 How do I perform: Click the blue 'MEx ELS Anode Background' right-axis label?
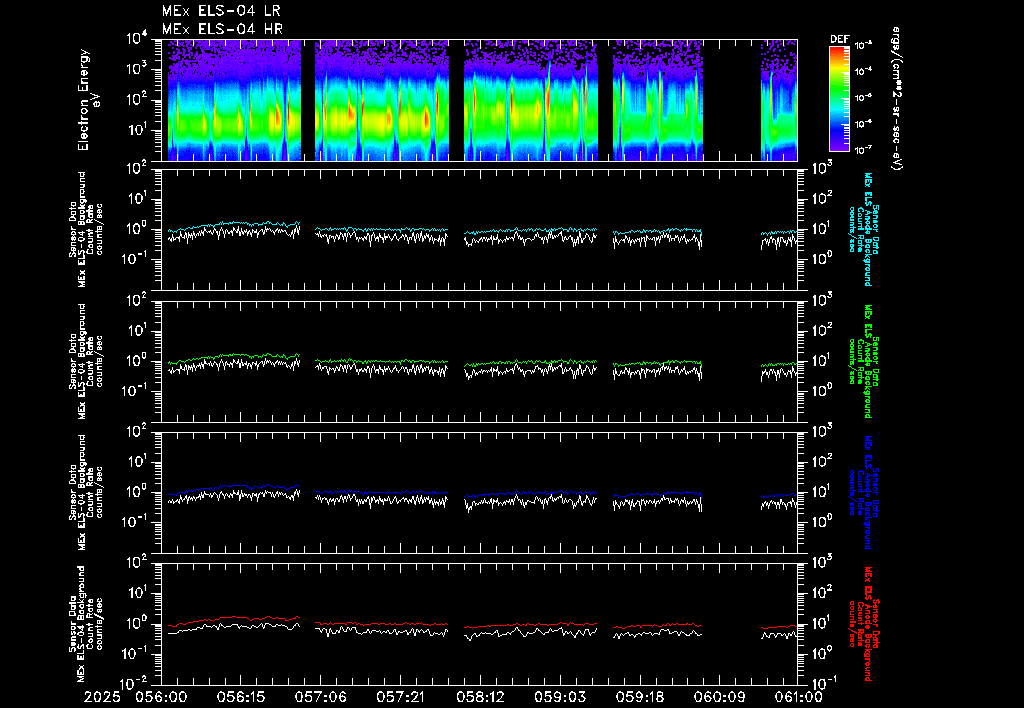click(x=868, y=492)
